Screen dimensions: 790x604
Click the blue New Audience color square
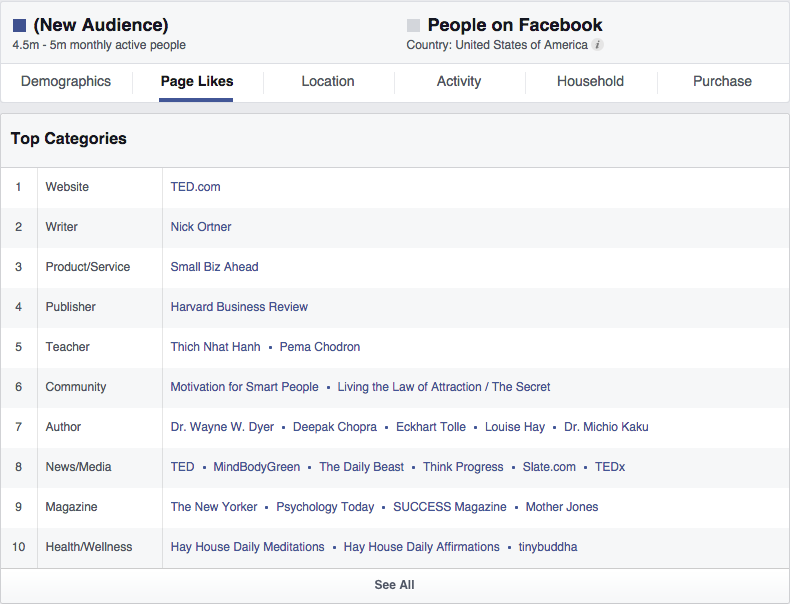click(19, 25)
